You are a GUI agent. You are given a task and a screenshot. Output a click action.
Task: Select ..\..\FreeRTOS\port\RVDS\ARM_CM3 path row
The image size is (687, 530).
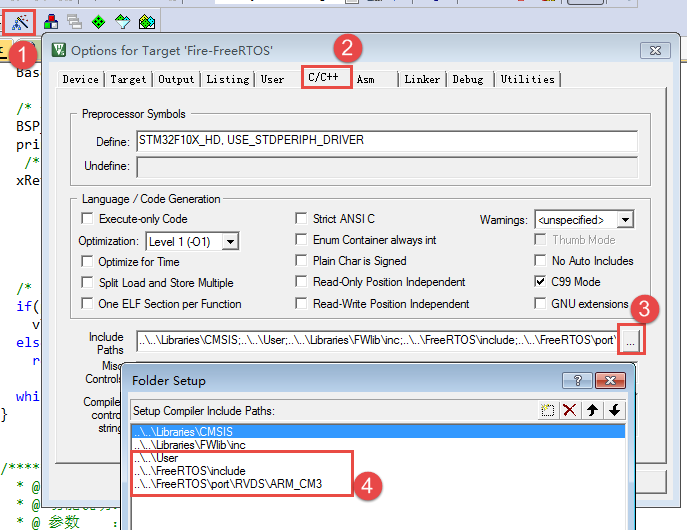(x=378, y=484)
